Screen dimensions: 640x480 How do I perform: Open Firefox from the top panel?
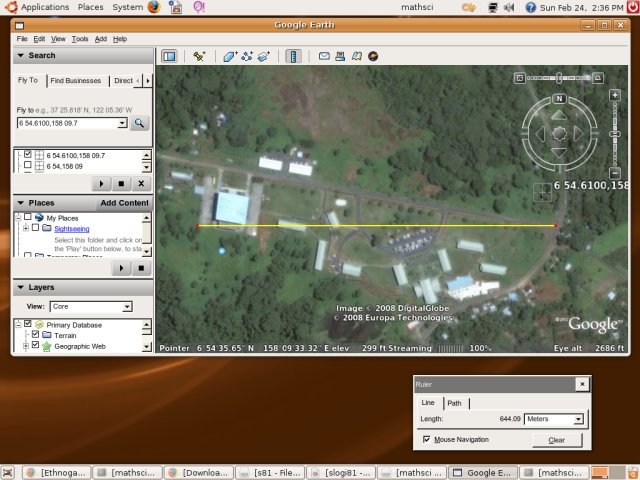click(x=154, y=7)
